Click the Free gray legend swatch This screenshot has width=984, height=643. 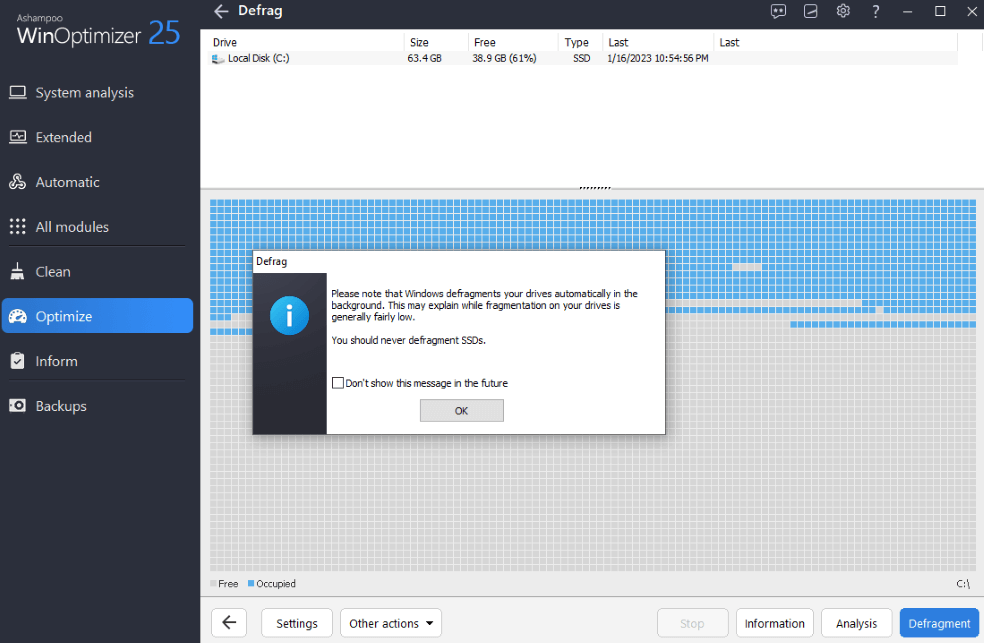pyautogui.click(x=213, y=583)
